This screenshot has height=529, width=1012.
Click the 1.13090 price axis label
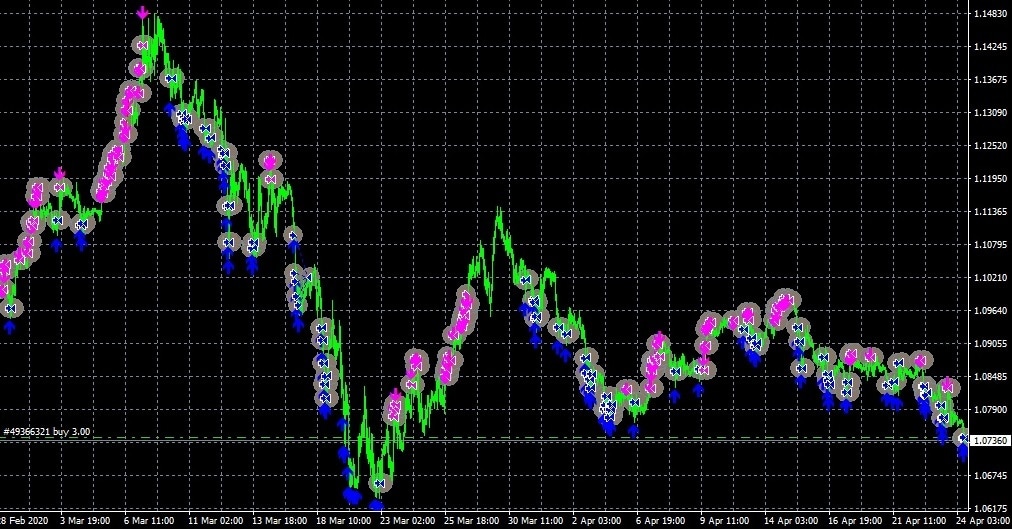(x=990, y=112)
